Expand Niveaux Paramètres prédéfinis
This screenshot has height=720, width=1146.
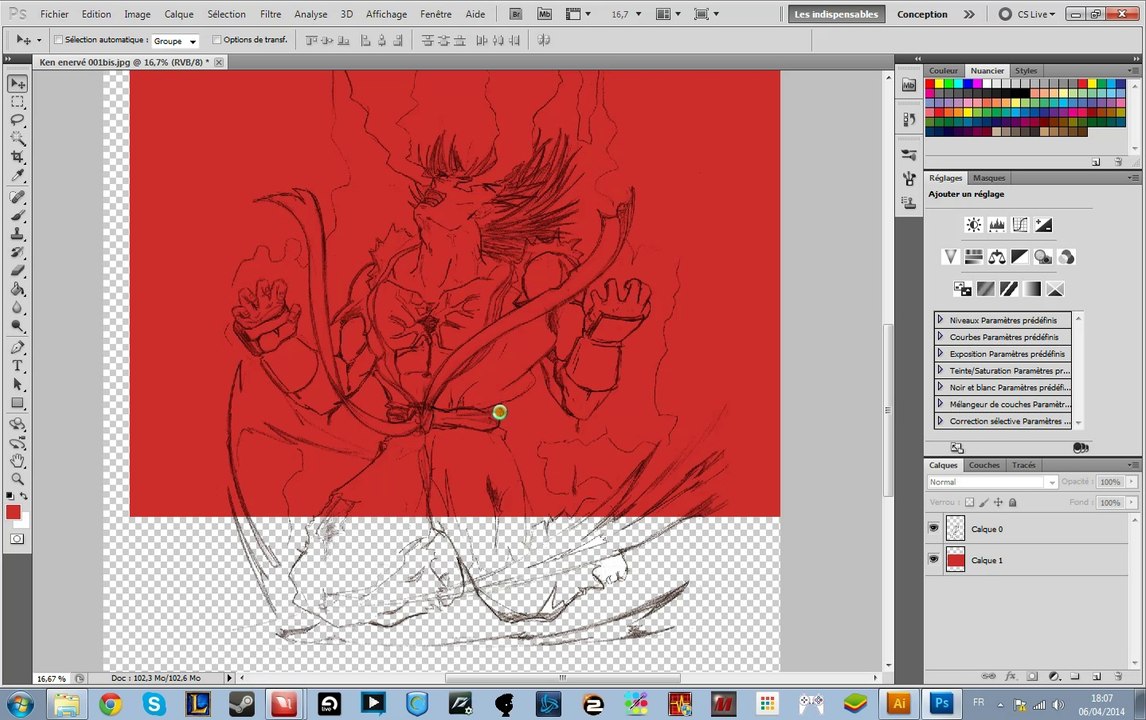pyautogui.click(x=940, y=319)
